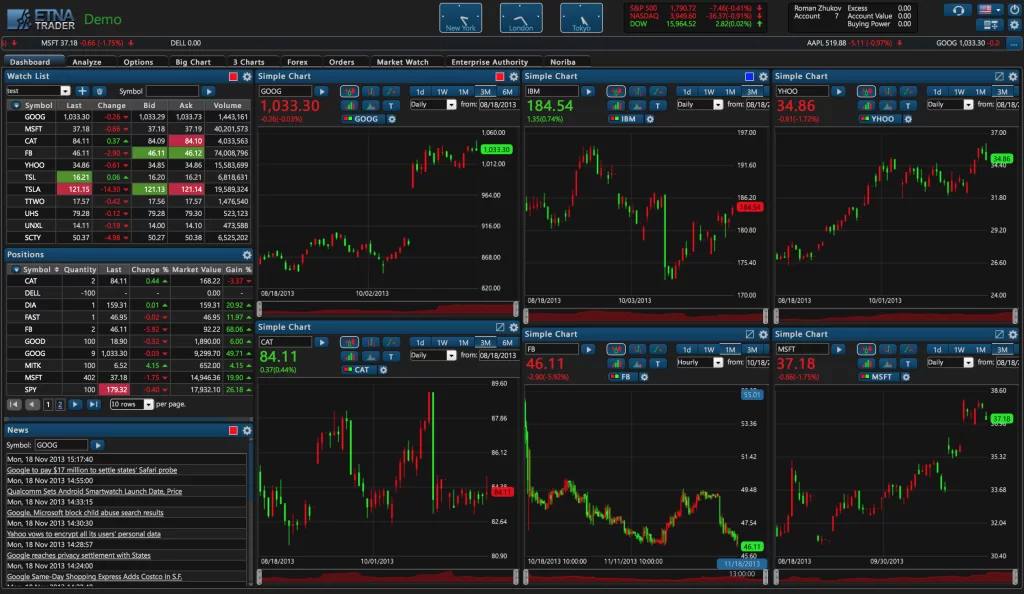This screenshot has width=1024, height=594.
Task: Open 'Yahoo vows to encrypt' news link
Action: click(x=84, y=534)
